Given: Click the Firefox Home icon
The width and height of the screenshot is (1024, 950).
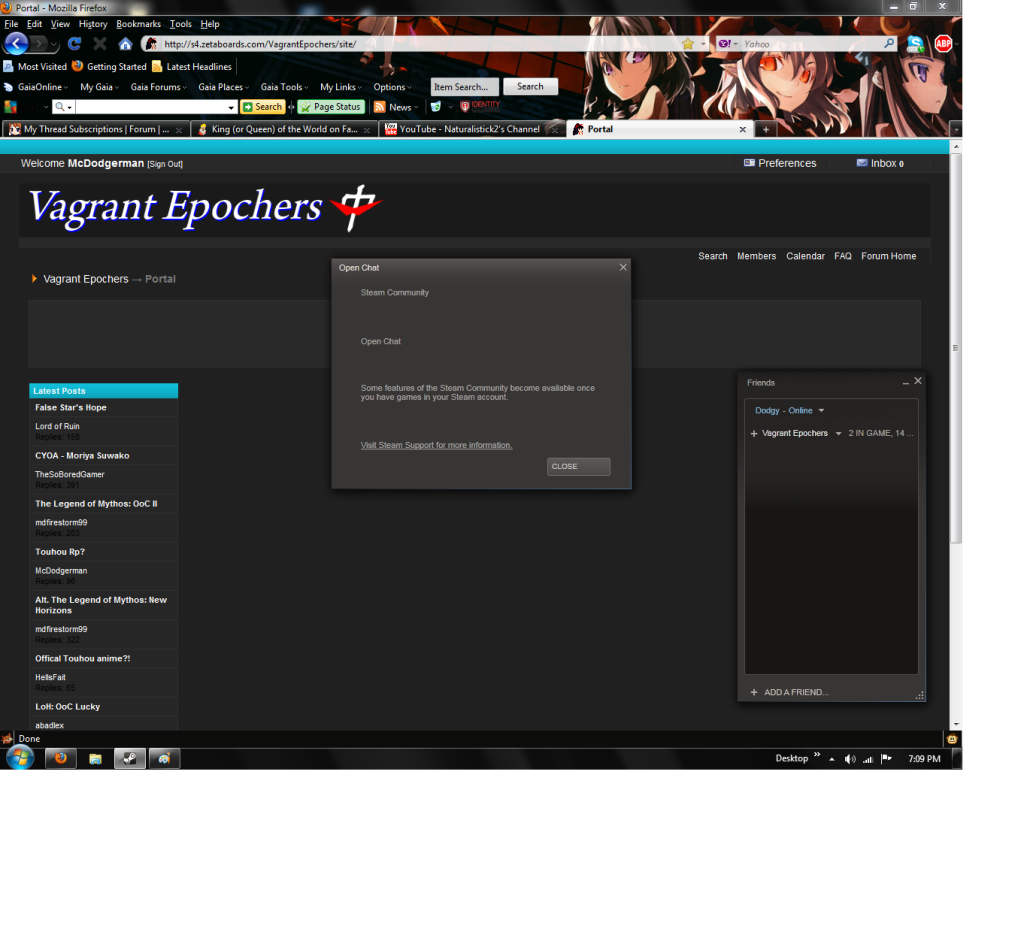Looking at the screenshot, I should pos(125,44).
